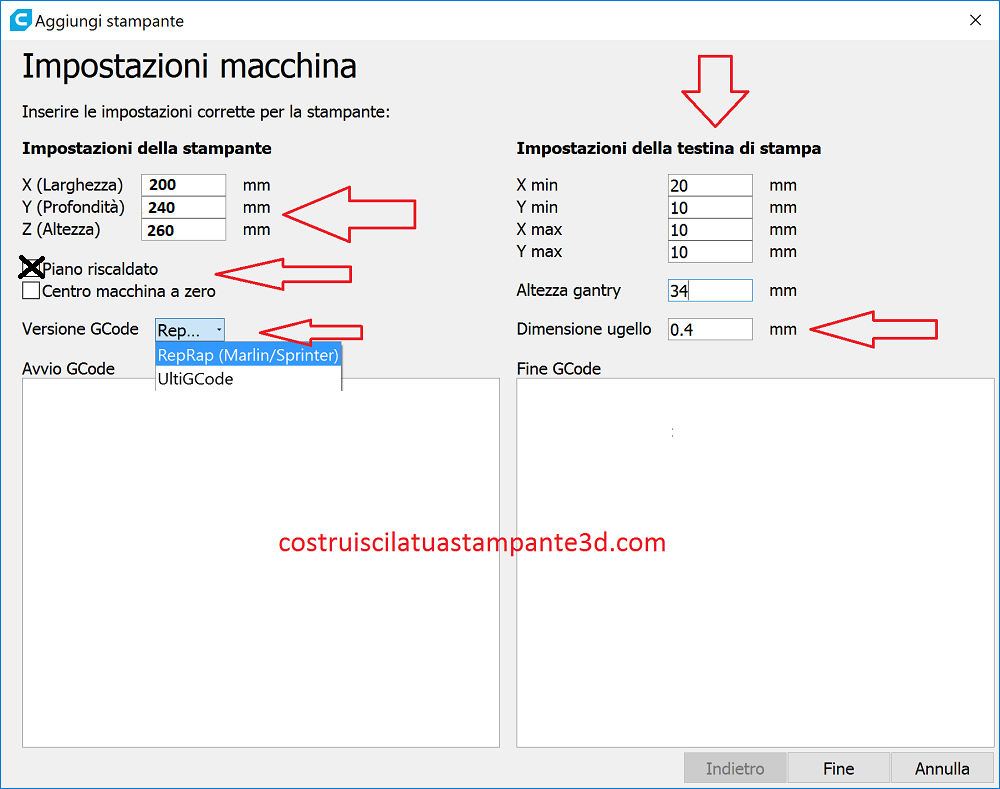This screenshot has height=789, width=1000.
Task: Click the Z (Altezza) input field
Action: coord(184,230)
